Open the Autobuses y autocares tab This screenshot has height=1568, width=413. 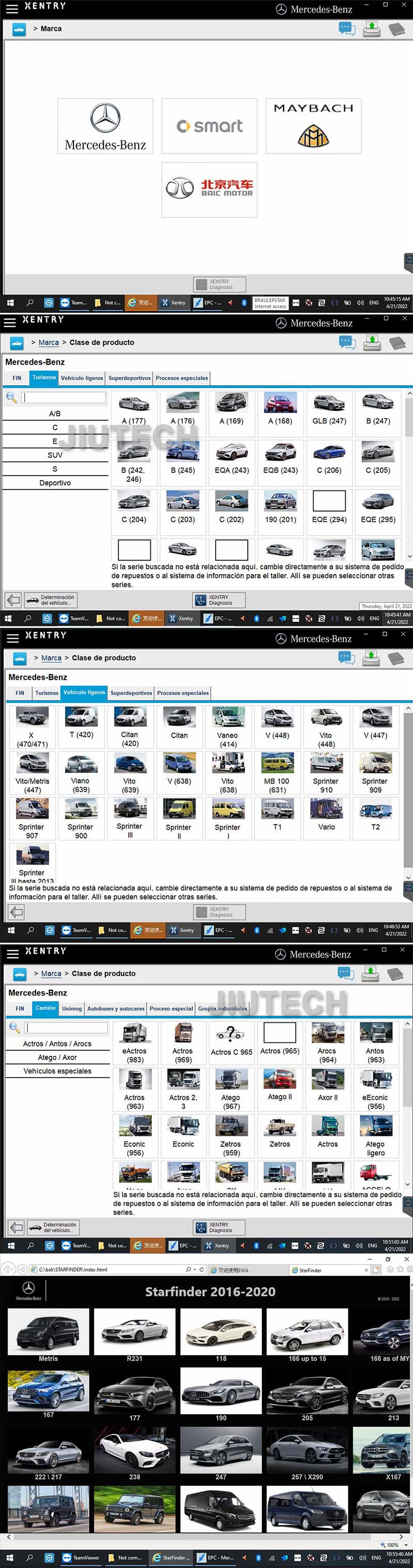116,1009
